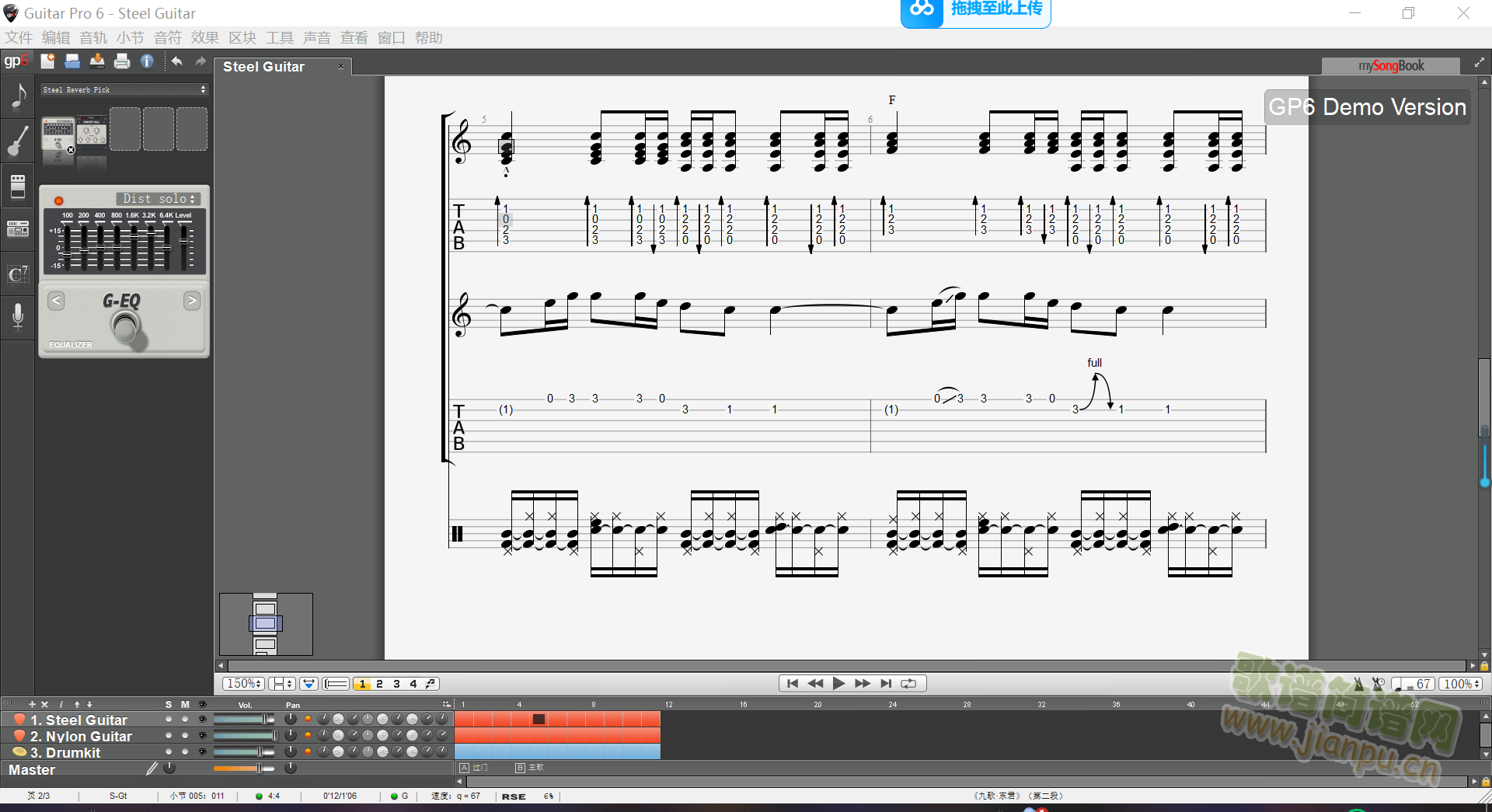Hide the Nylon Guitar track visibility eye
This screenshot has height=812, width=1492.
(x=203, y=736)
